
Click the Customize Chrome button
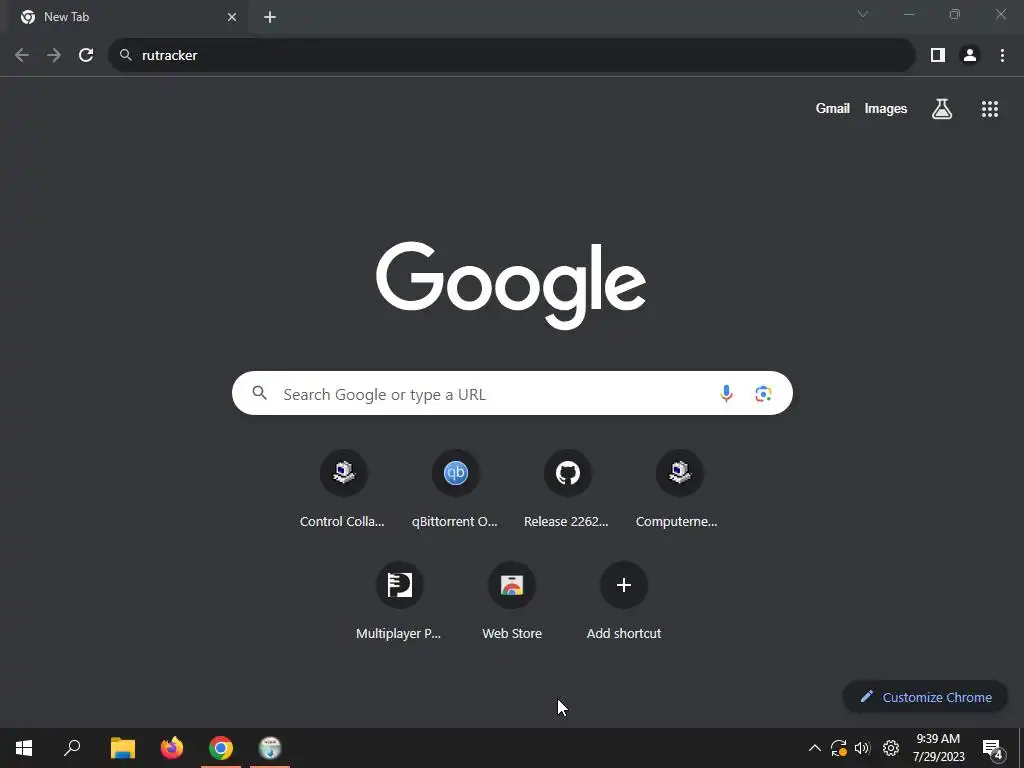[x=925, y=697]
